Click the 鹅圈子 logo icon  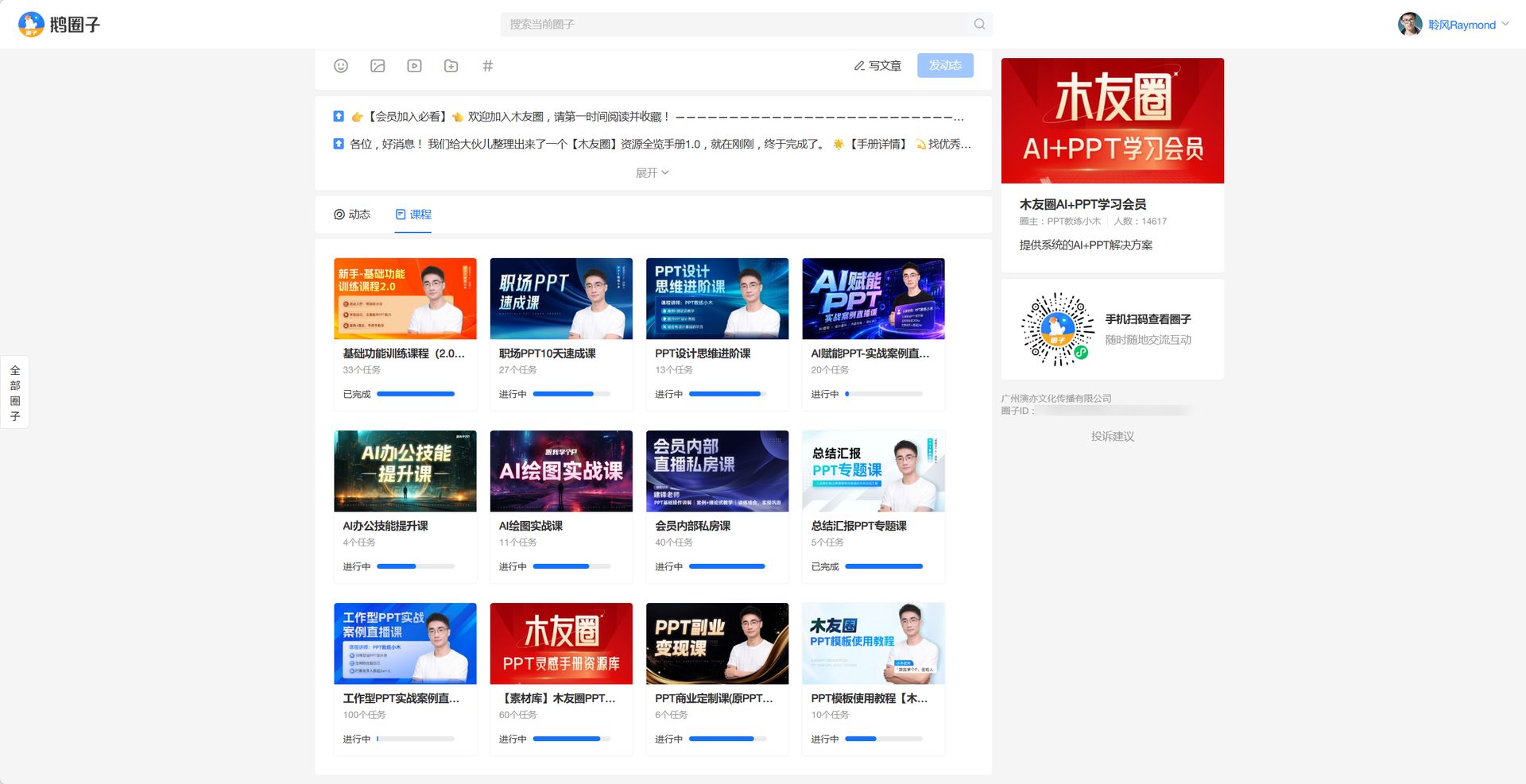(x=31, y=25)
